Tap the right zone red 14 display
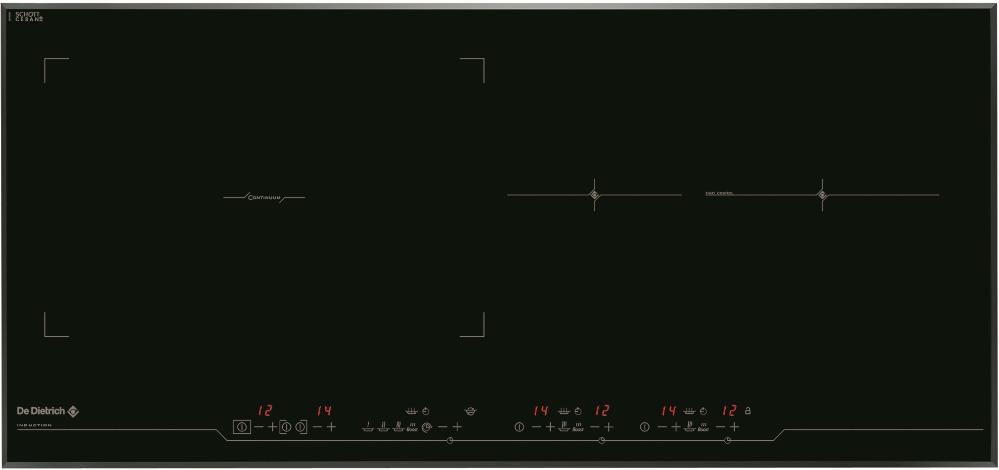999x470 pixels. [668, 411]
